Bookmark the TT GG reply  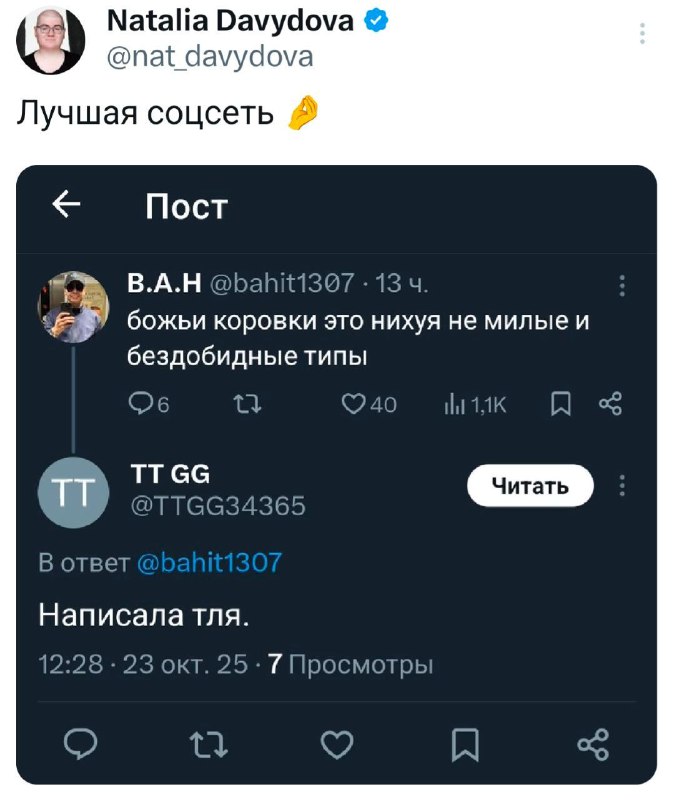[x=465, y=744]
